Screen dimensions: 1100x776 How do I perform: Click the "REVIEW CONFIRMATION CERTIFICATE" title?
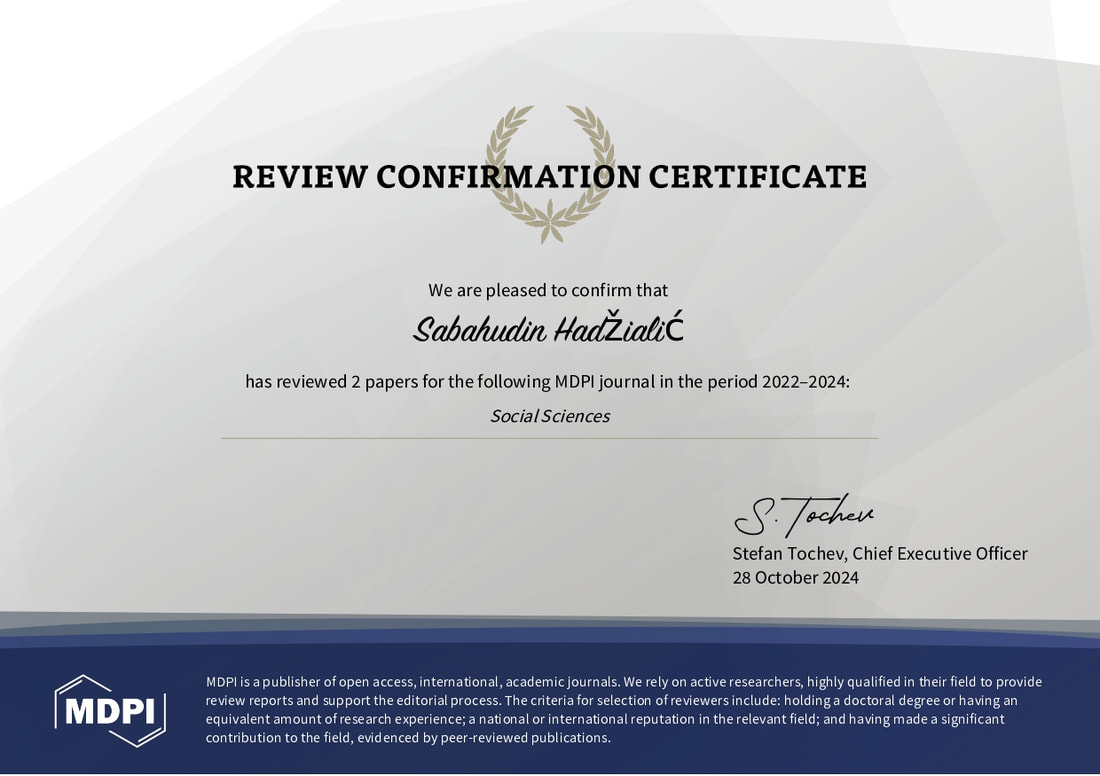[x=549, y=177]
